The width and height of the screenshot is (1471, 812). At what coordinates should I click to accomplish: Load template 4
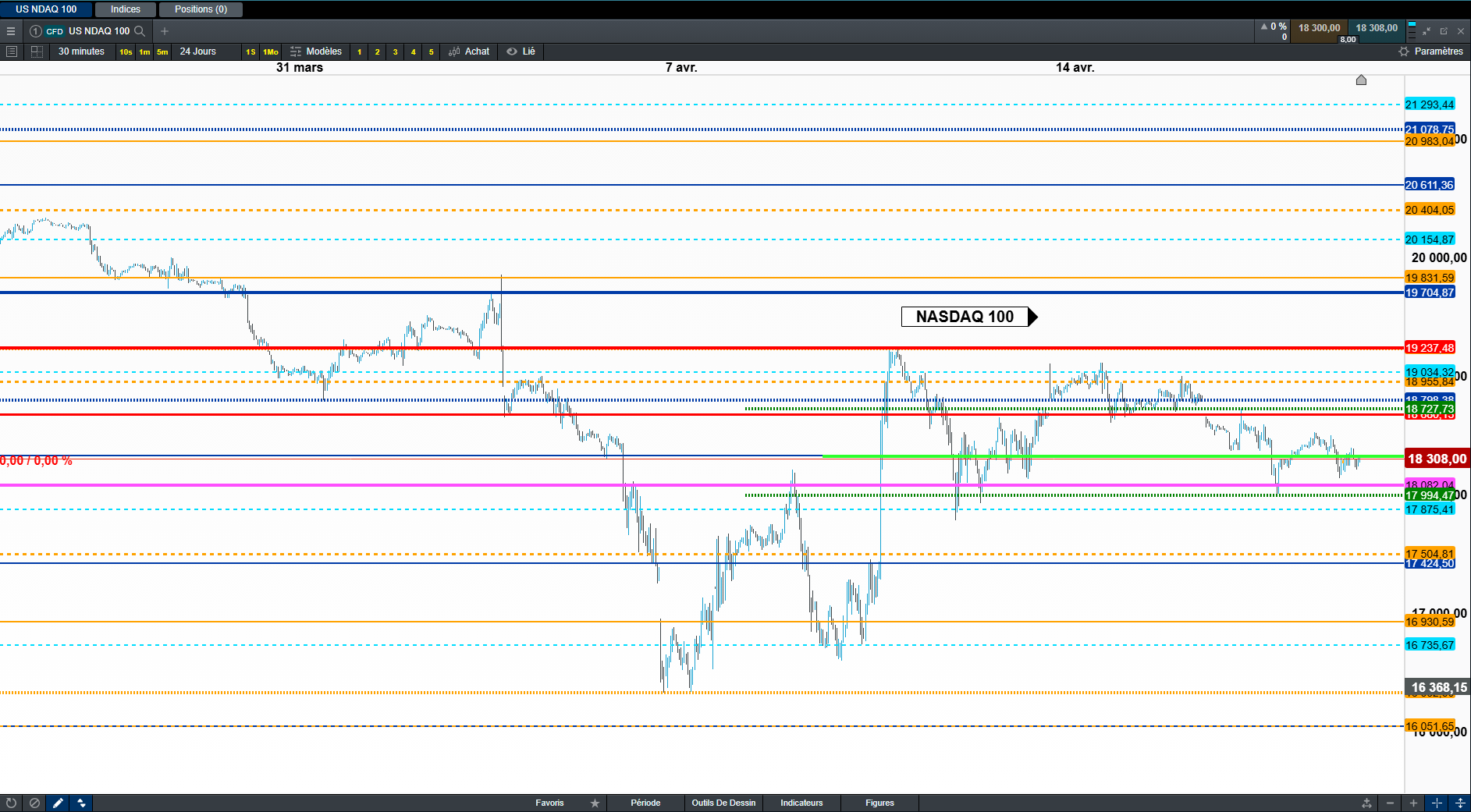click(414, 52)
